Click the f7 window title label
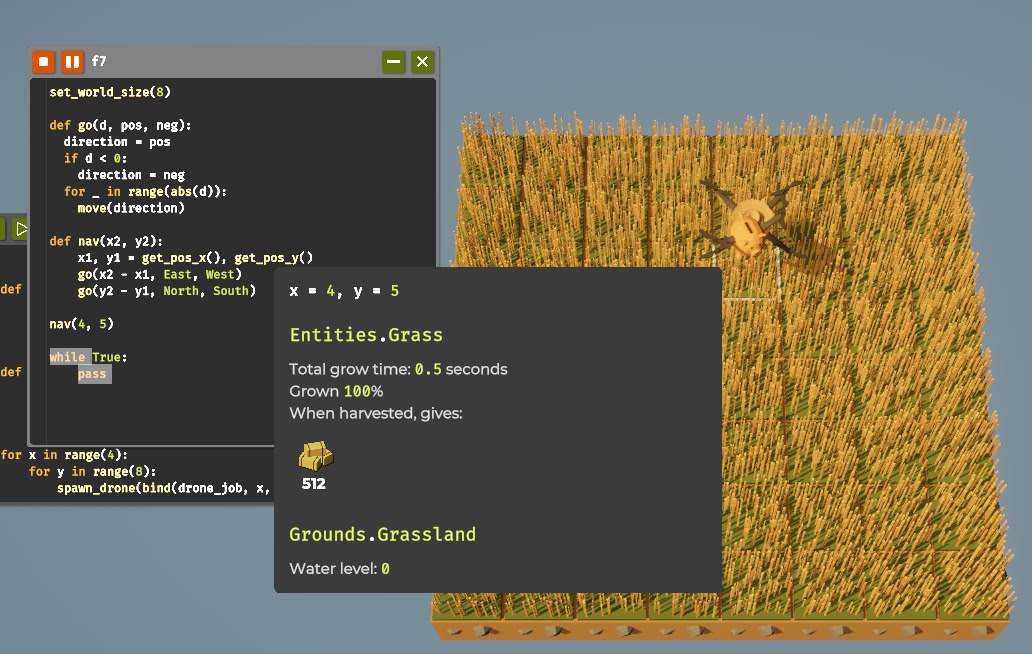 coord(99,62)
